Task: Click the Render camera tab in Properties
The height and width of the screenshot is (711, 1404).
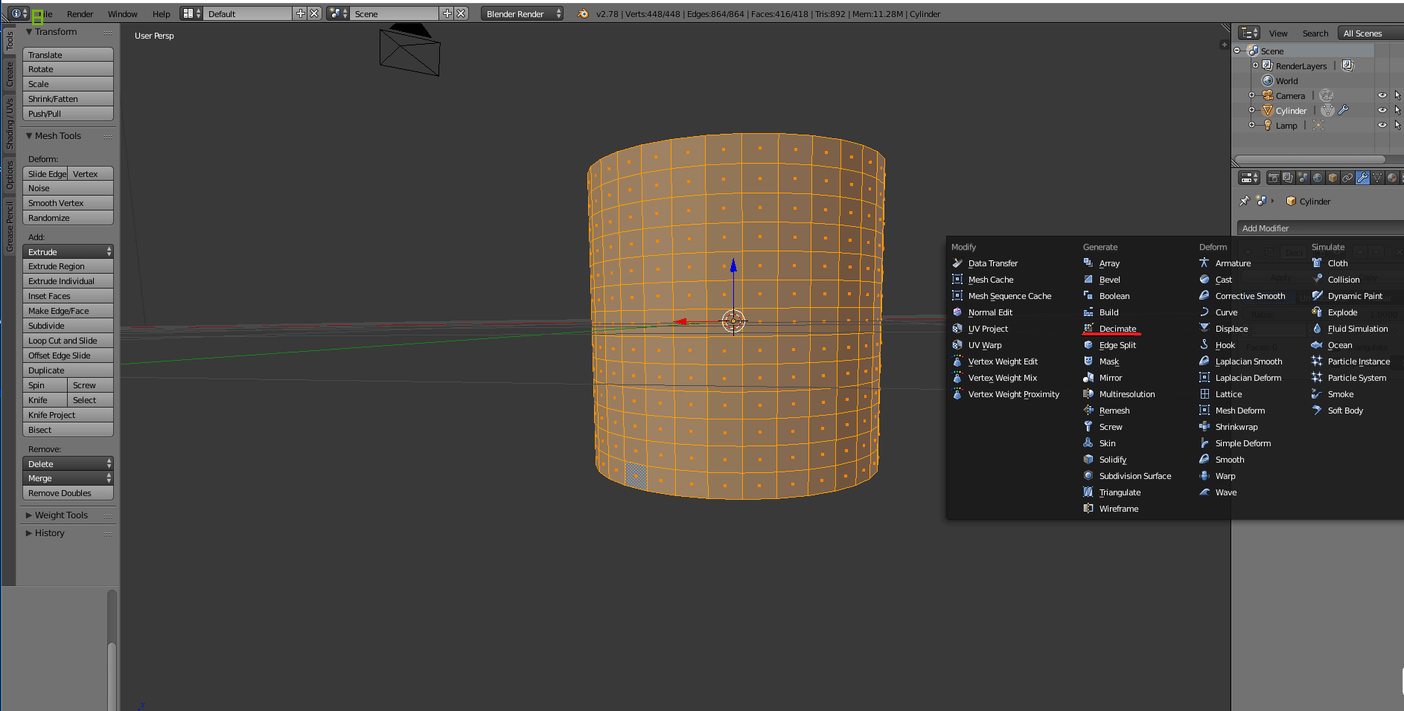Action: click(x=1273, y=178)
